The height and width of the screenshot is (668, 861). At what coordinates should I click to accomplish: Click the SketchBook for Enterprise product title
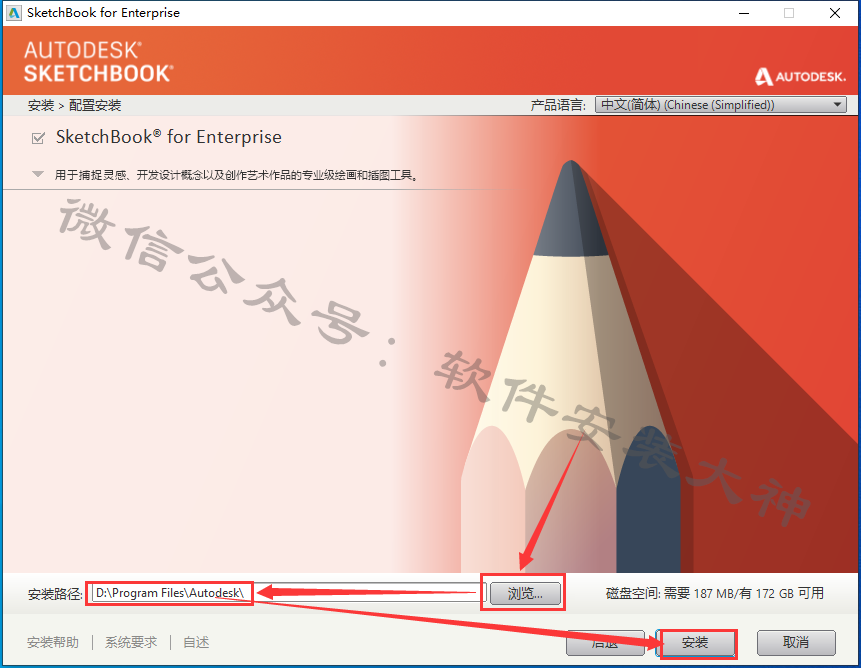point(169,137)
